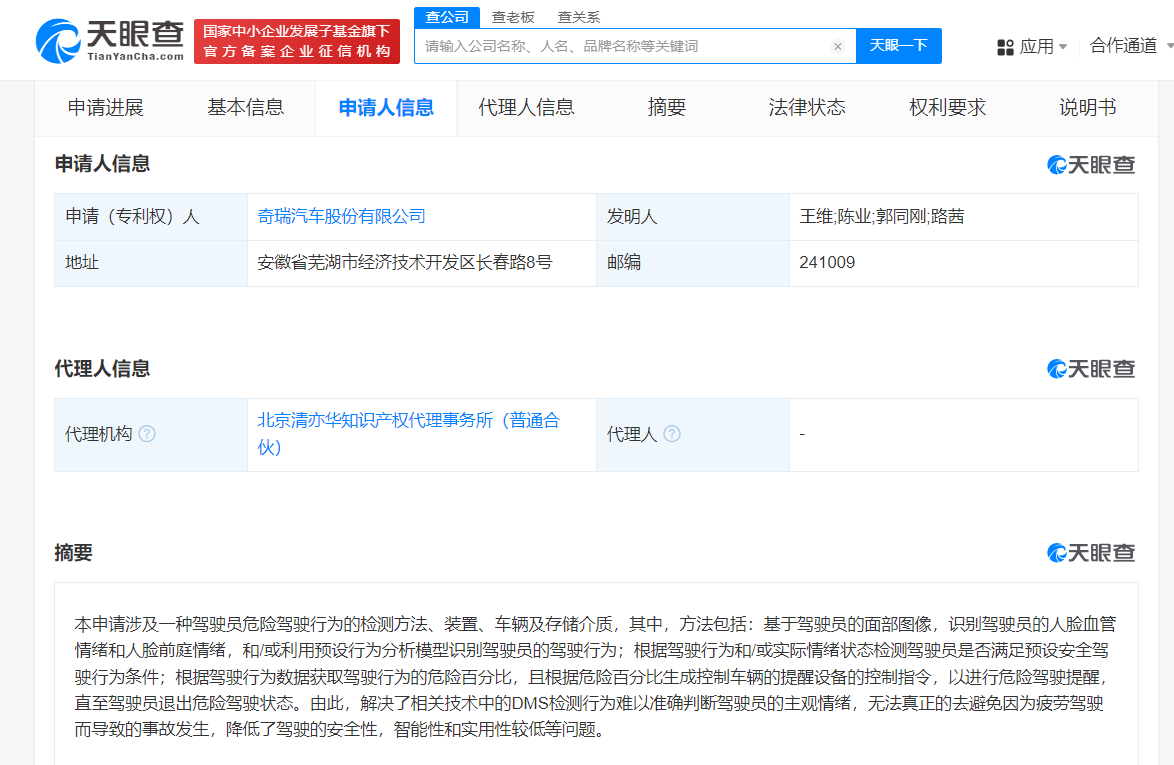Click the 申请（专利权）人 label cell
Image resolution: width=1174 pixels, height=765 pixels.
[151, 217]
